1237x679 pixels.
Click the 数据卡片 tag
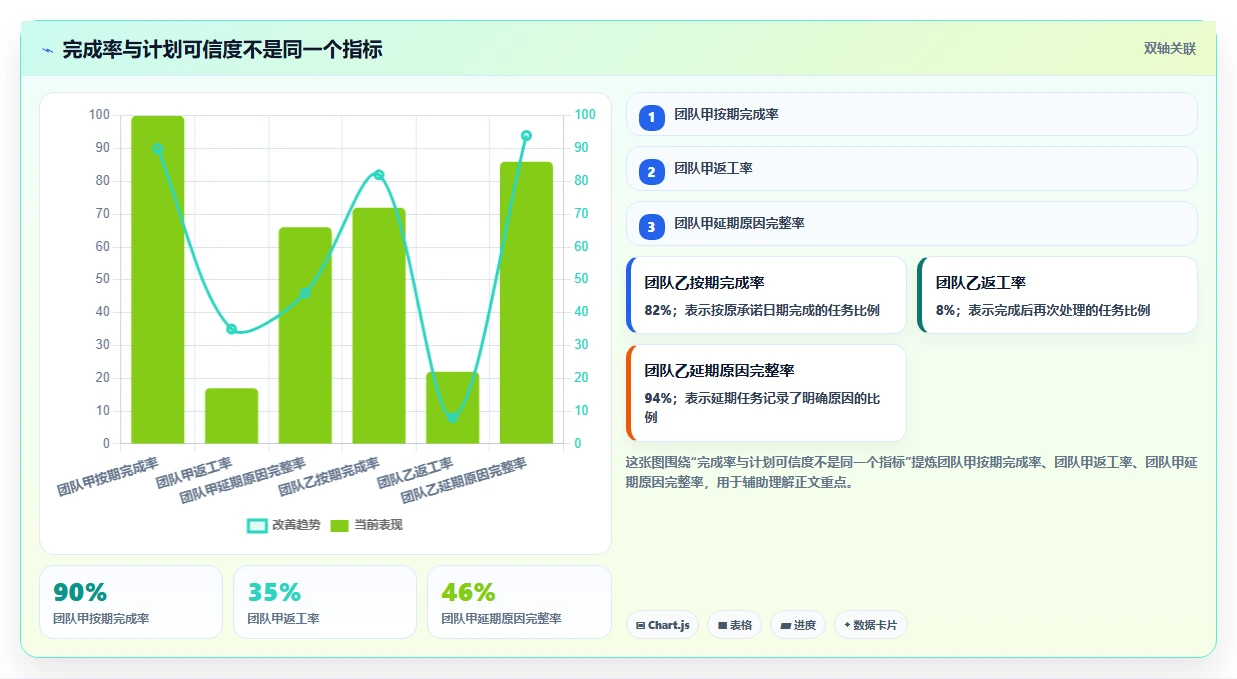871,625
